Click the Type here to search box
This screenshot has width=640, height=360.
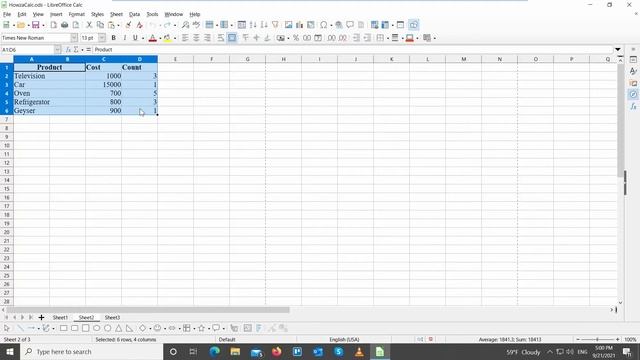(x=91, y=351)
